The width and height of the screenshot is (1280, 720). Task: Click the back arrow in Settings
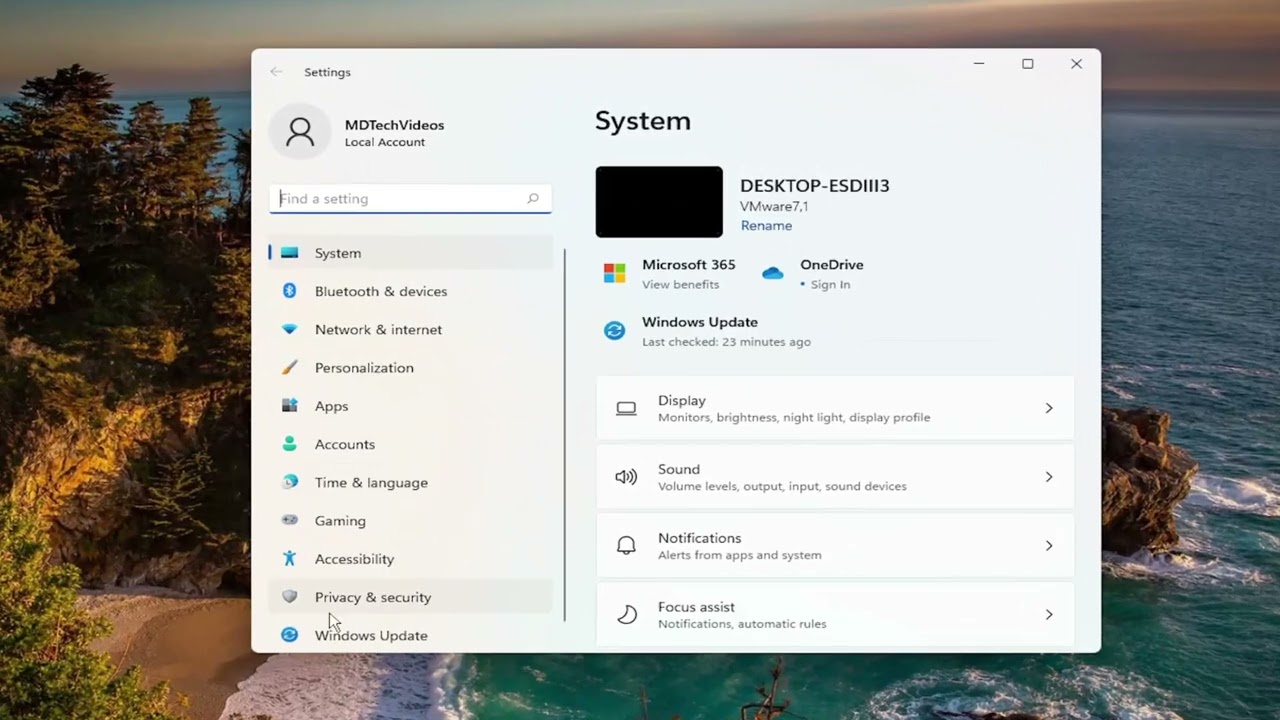coord(276,72)
